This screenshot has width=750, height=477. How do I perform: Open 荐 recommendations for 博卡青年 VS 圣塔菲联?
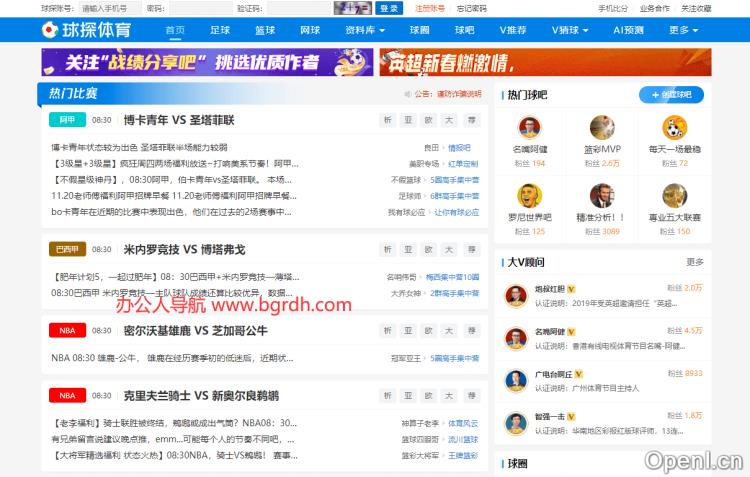(x=472, y=120)
